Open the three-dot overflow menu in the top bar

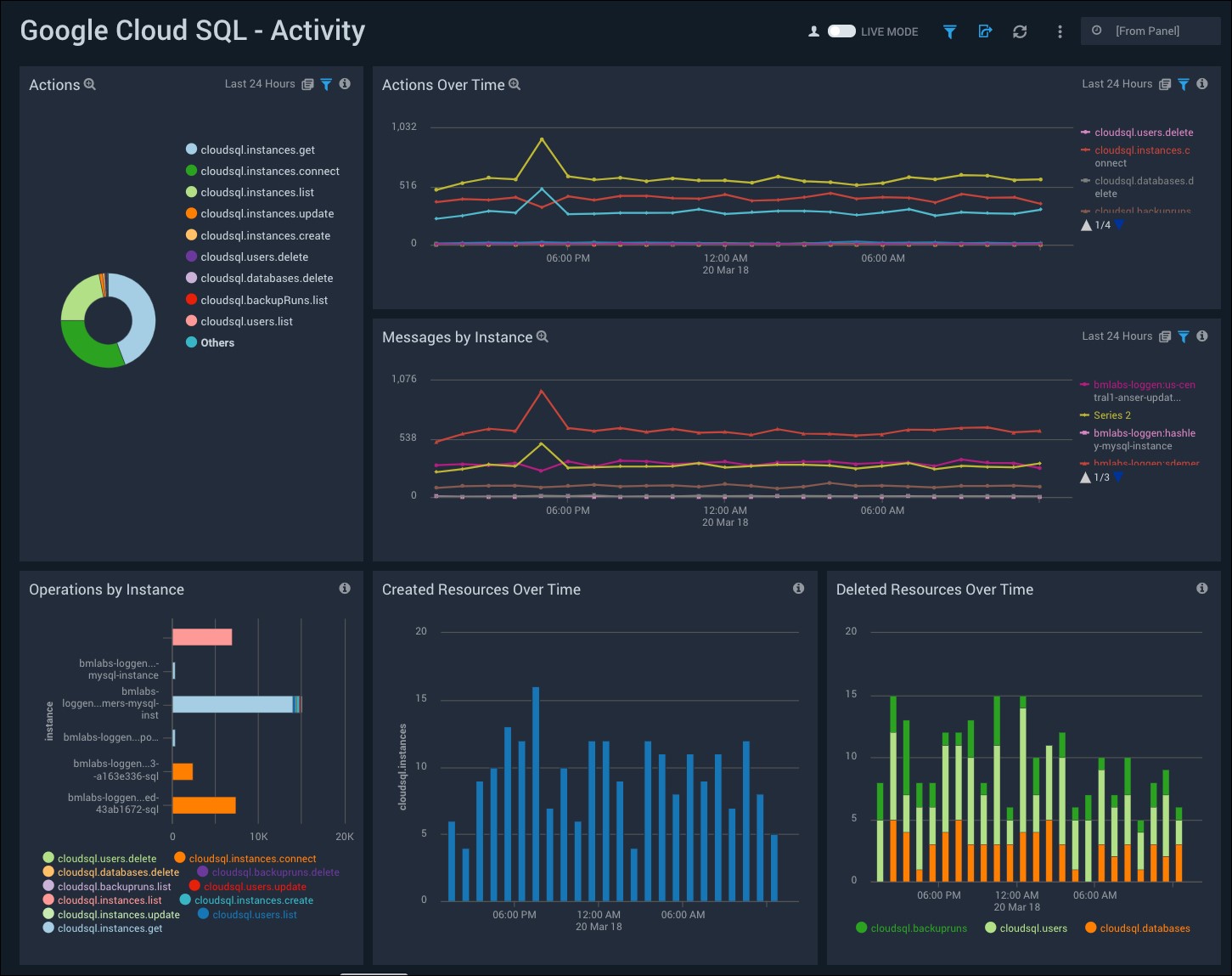point(1059,31)
